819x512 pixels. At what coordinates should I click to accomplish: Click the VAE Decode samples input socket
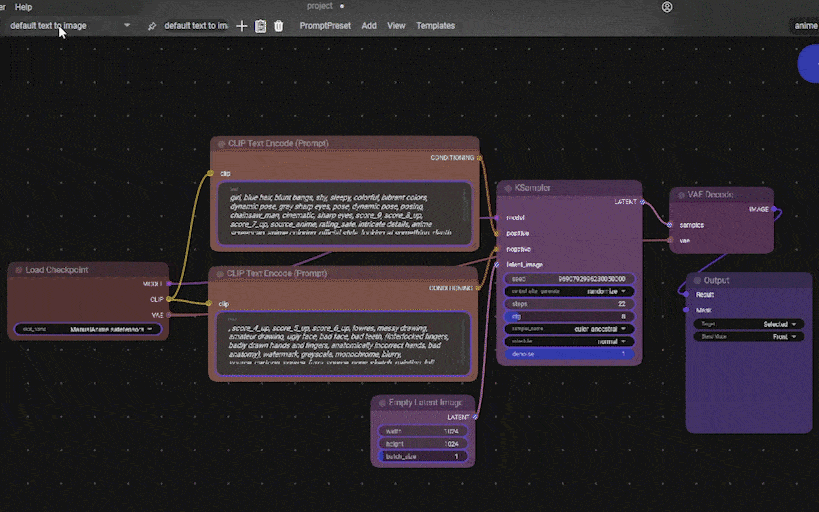[x=670, y=225]
